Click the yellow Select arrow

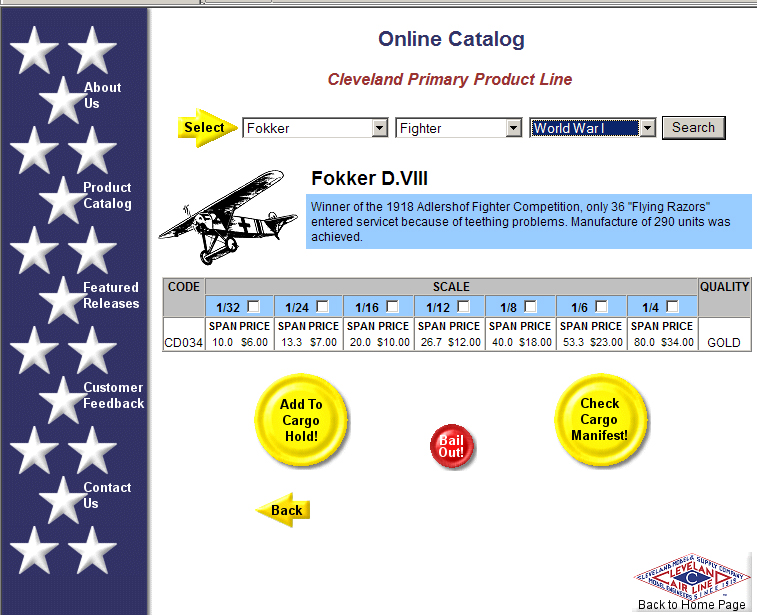point(207,128)
